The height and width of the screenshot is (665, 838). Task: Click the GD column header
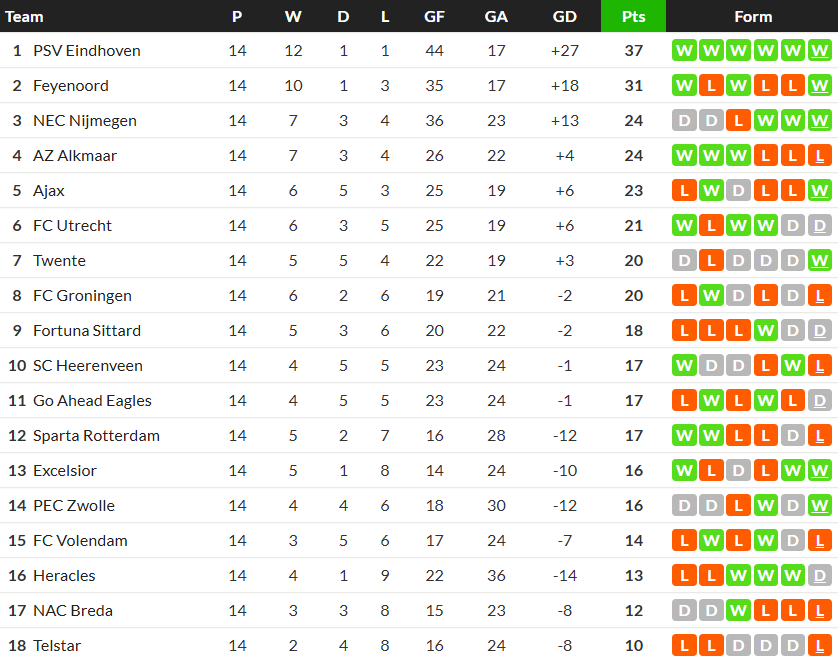(x=564, y=16)
